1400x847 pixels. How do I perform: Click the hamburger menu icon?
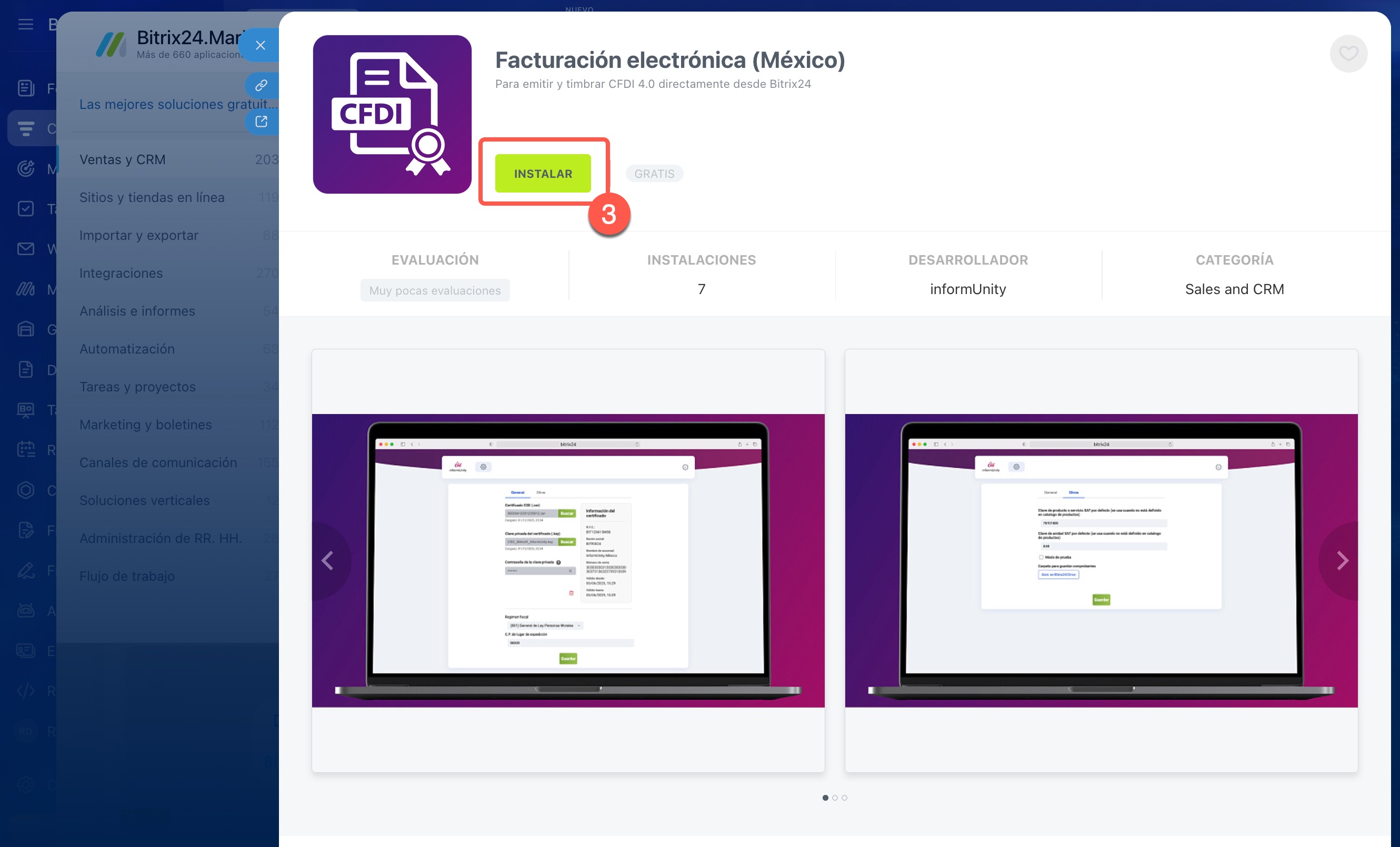point(26,24)
